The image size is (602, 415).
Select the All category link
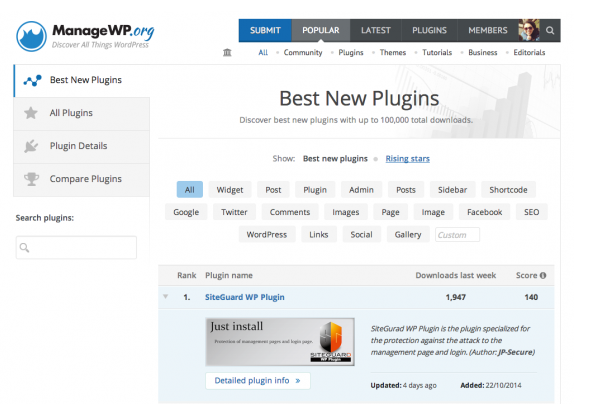[263, 53]
